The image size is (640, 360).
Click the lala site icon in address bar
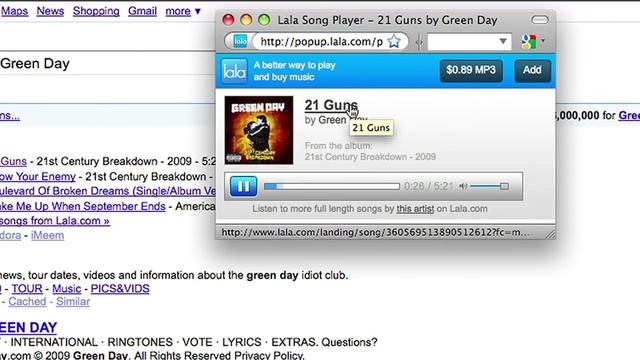[240, 41]
